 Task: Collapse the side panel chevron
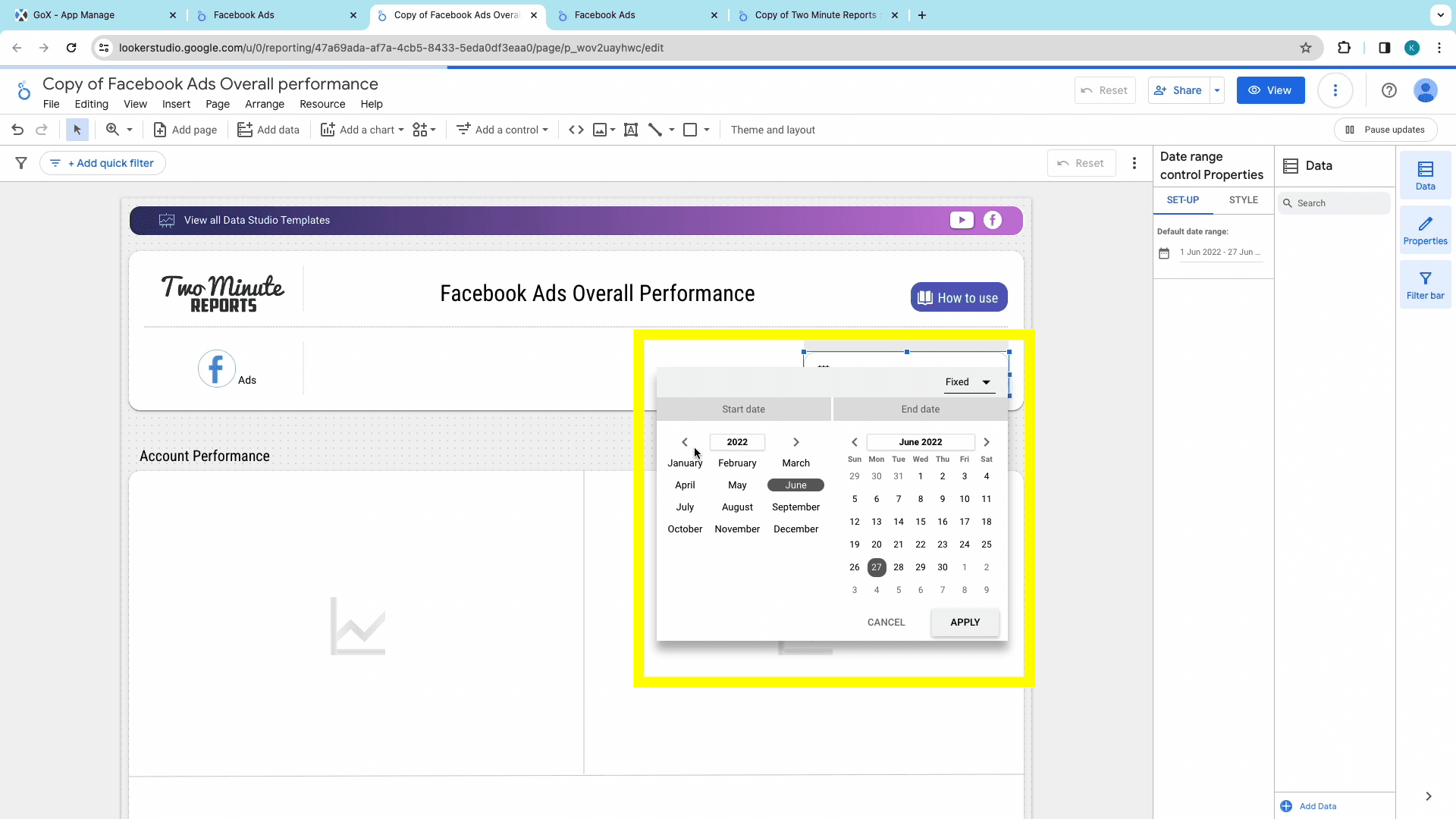click(1429, 796)
